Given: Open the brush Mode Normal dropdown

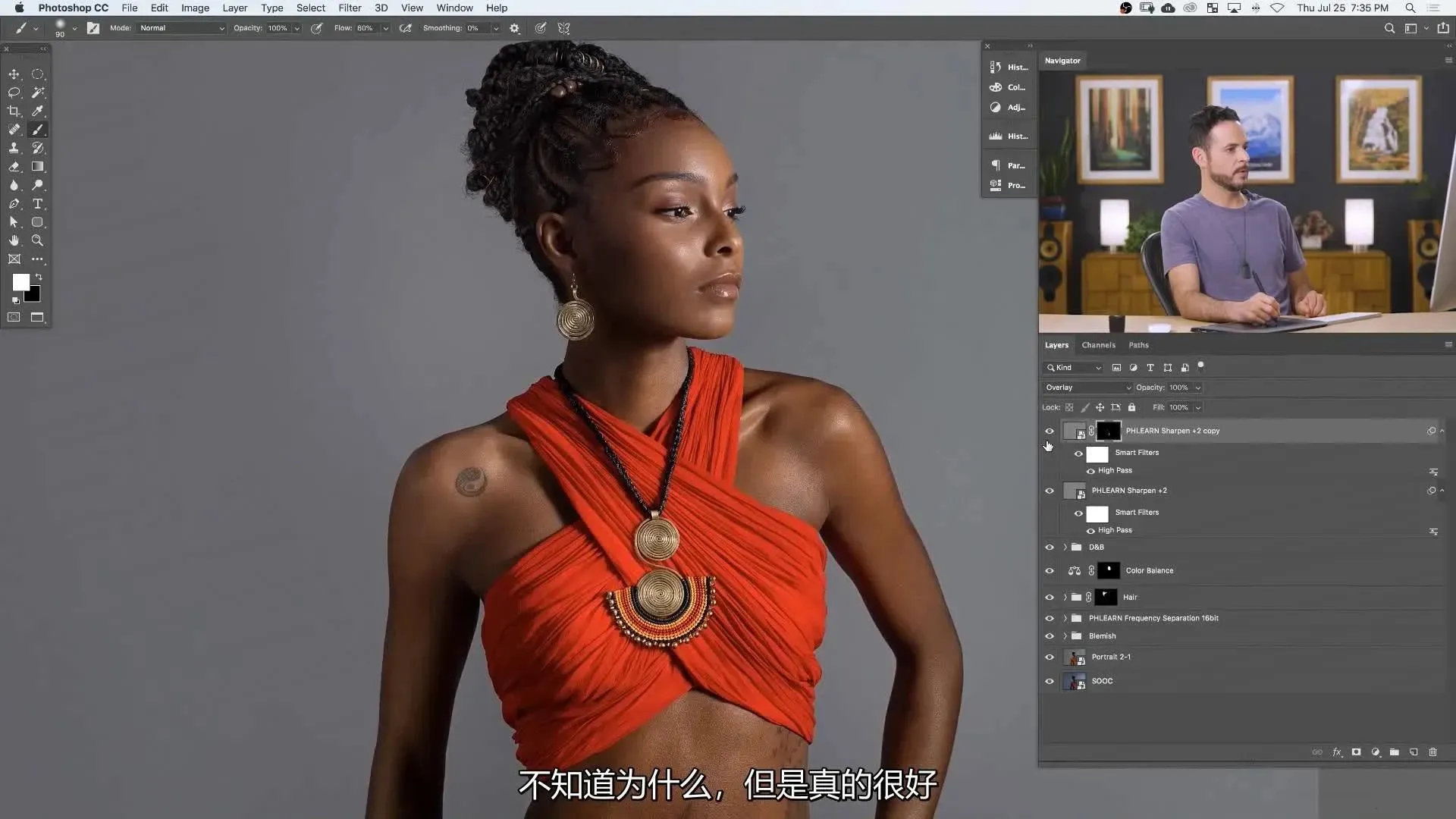Looking at the screenshot, I should coord(182,28).
